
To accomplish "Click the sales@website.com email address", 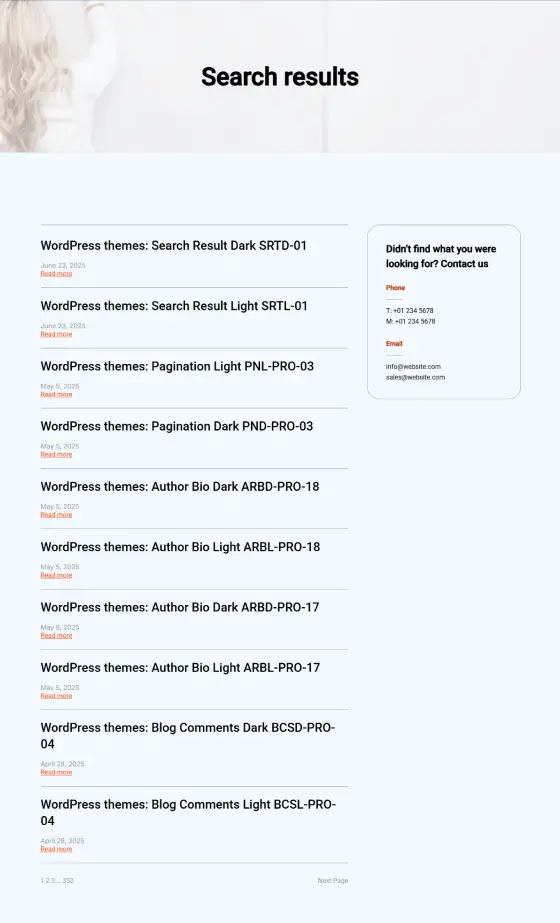I will 416,377.
